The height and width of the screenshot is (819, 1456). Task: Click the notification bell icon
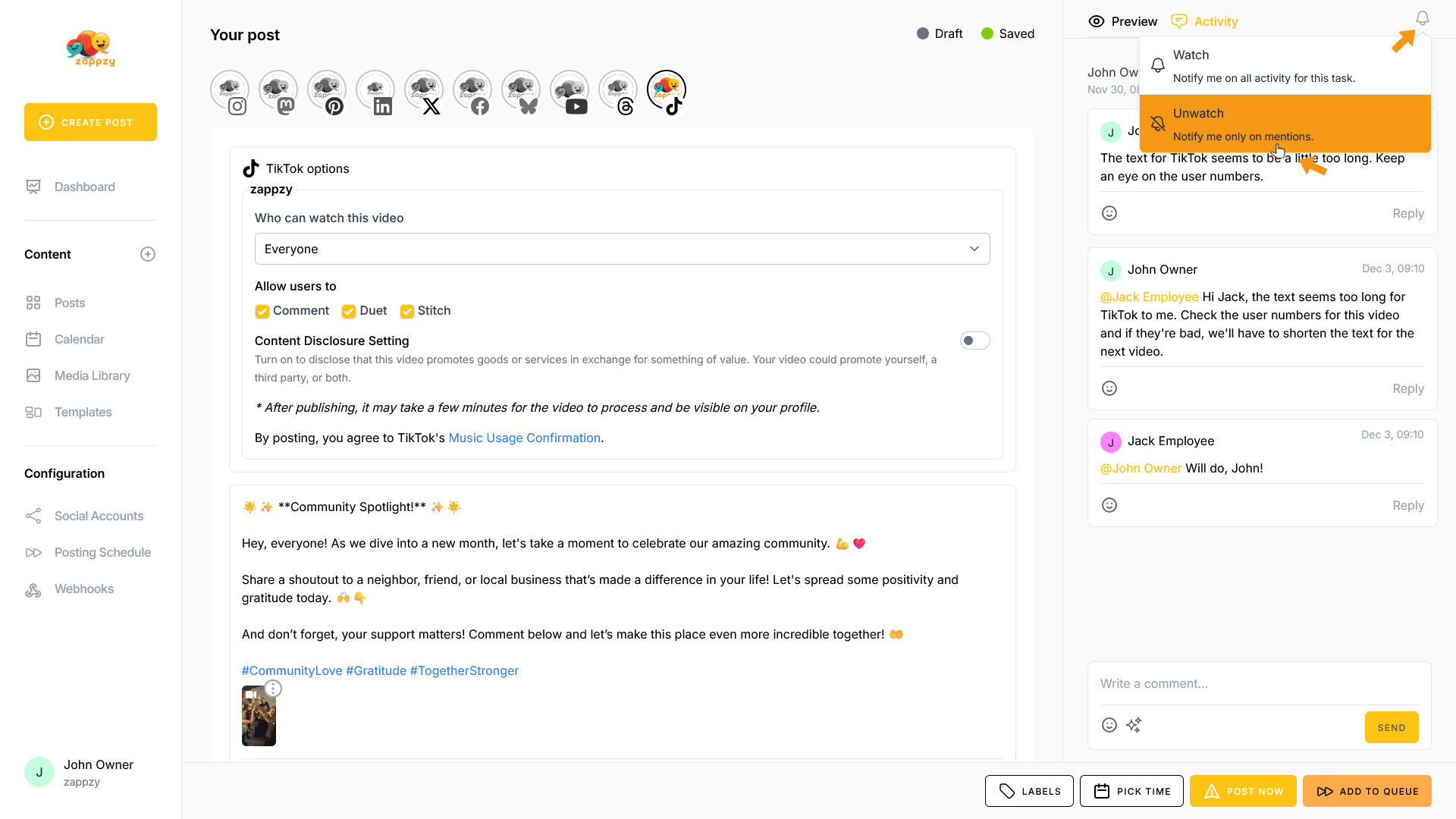(1422, 18)
